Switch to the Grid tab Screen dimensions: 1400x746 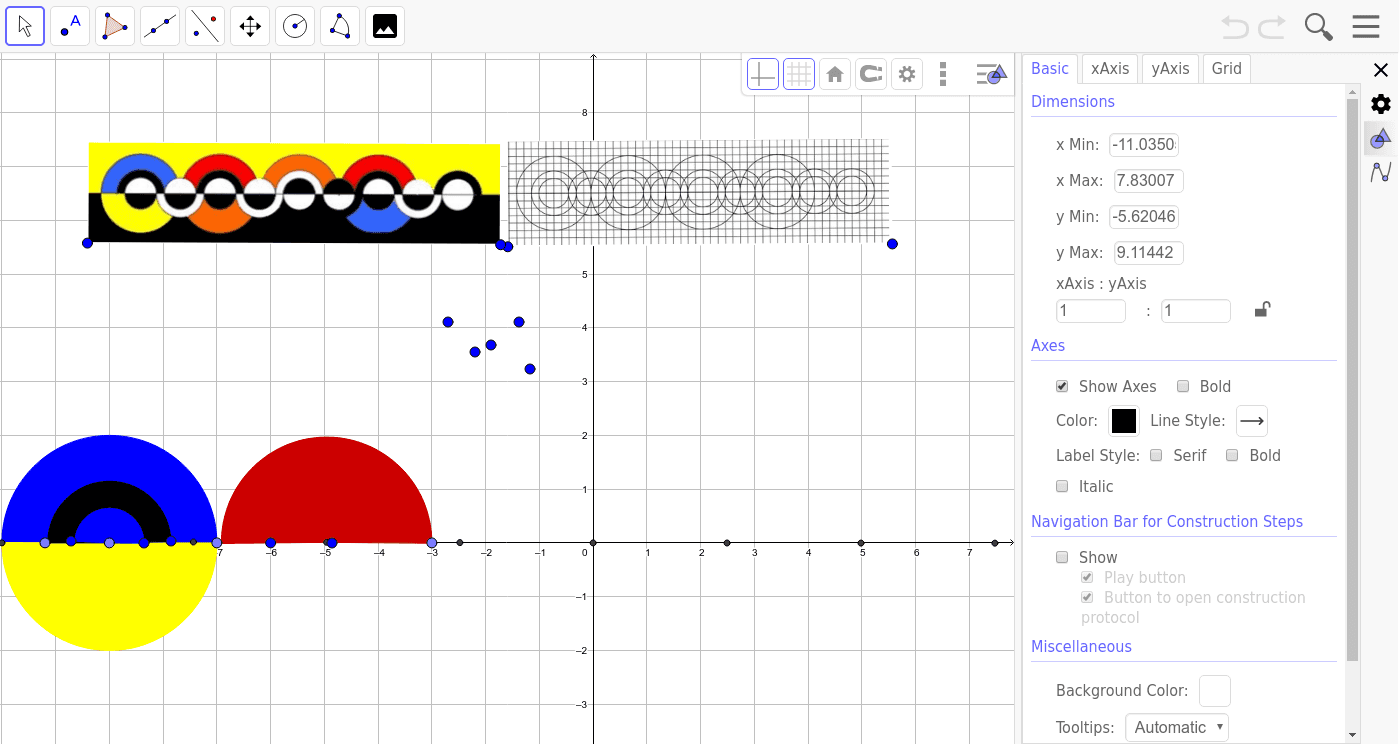coord(1227,68)
